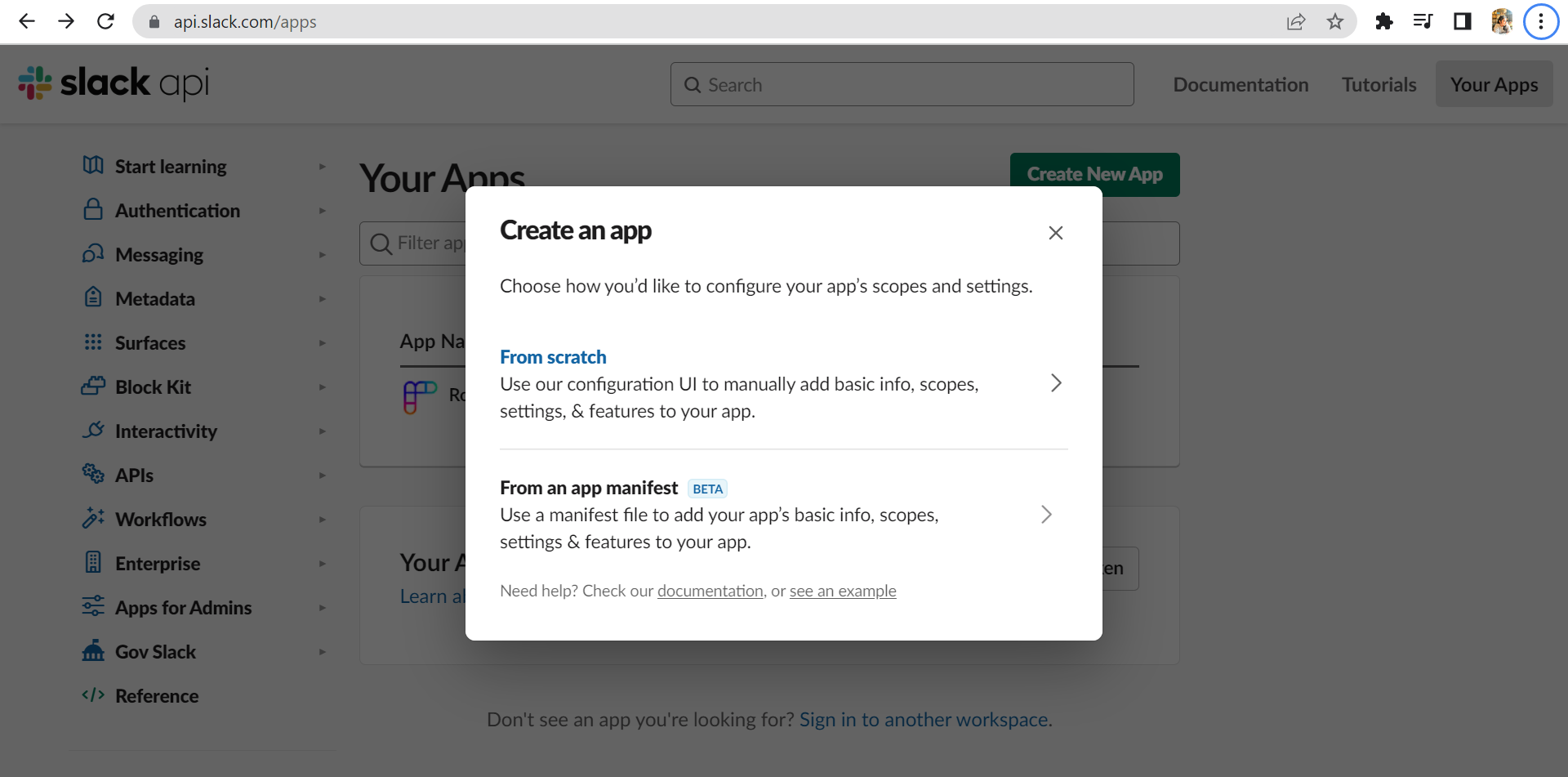Expand the Surfaces sidebar section arrow
The image size is (1568, 777).
tap(323, 343)
